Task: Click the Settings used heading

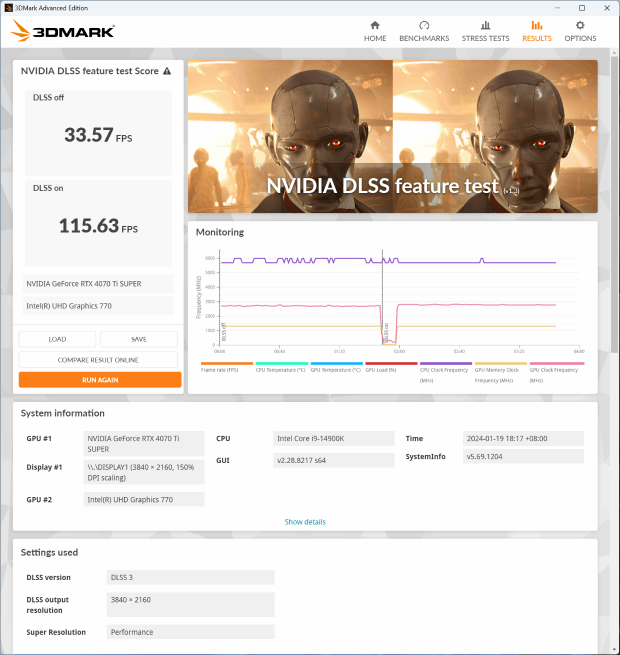Action: pyautogui.click(x=49, y=552)
